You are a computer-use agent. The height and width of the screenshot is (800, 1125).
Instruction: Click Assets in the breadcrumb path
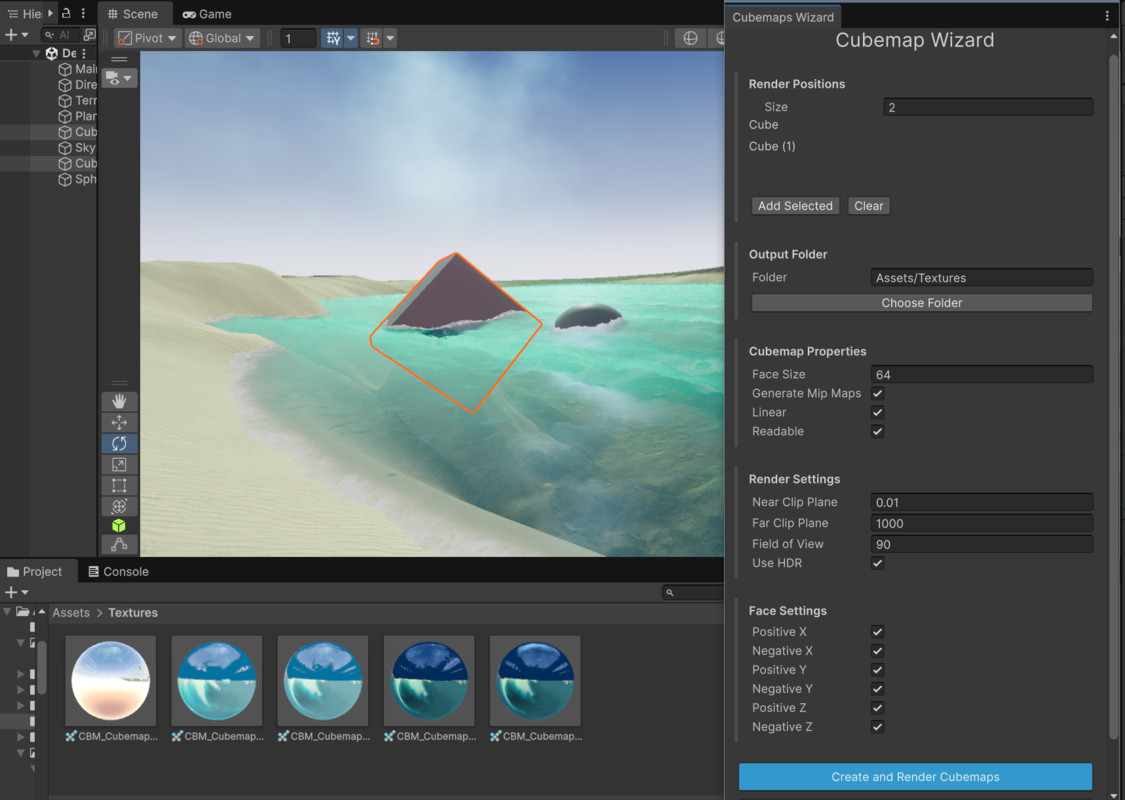[x=71, y=613]
